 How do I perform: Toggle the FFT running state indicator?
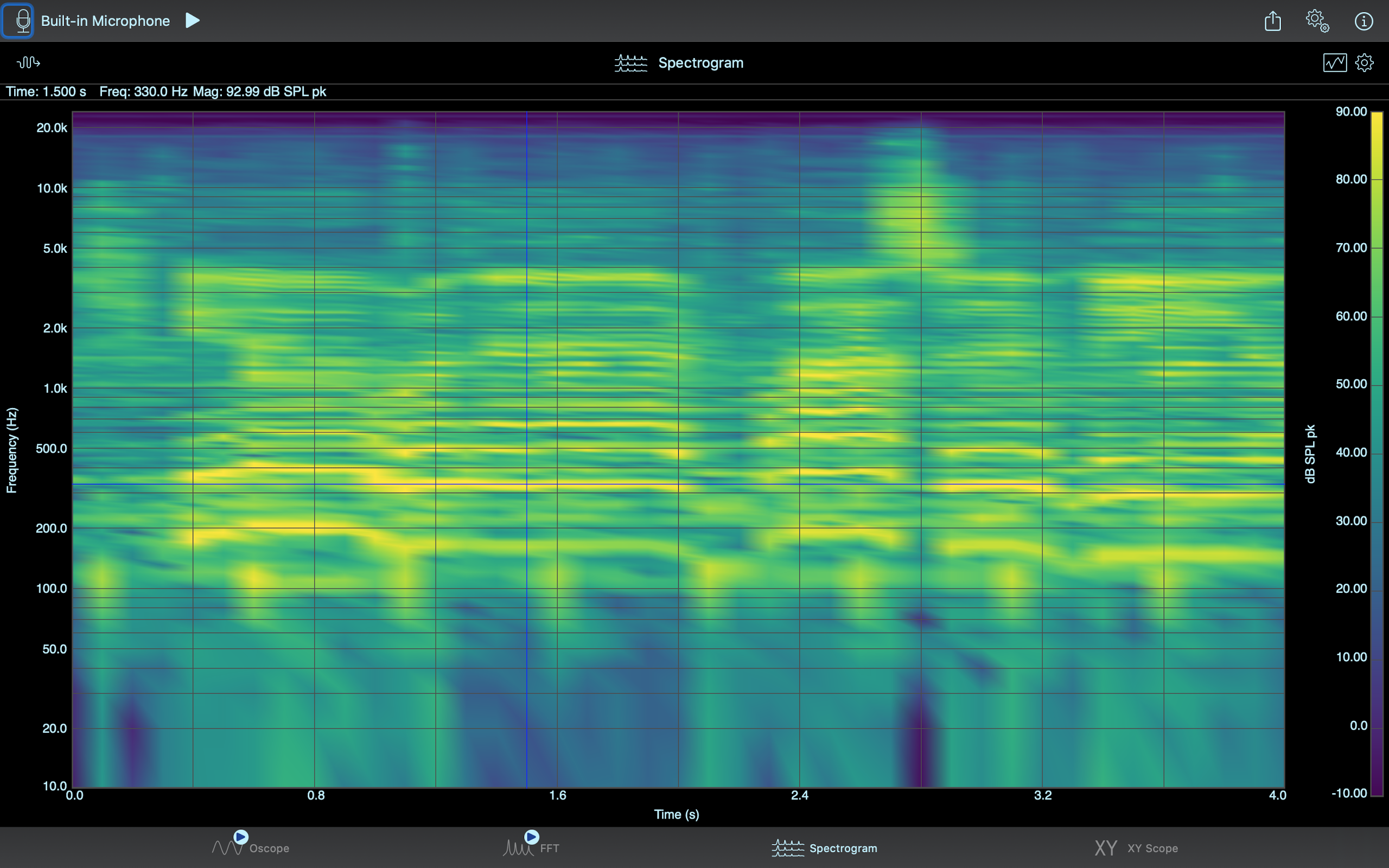click(x=532, y=837)
